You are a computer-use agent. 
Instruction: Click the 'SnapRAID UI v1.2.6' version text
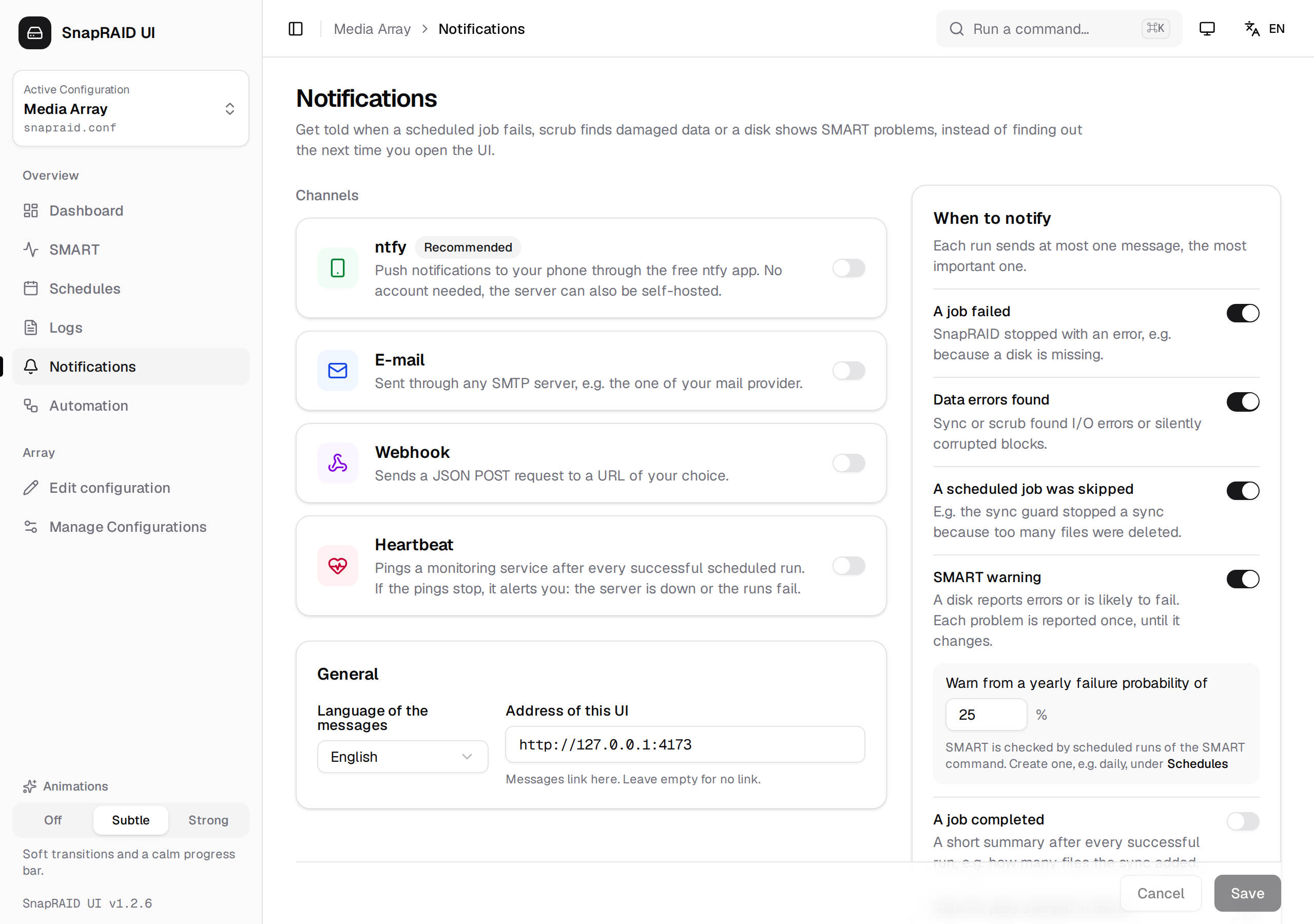click(x=87, y=903)
